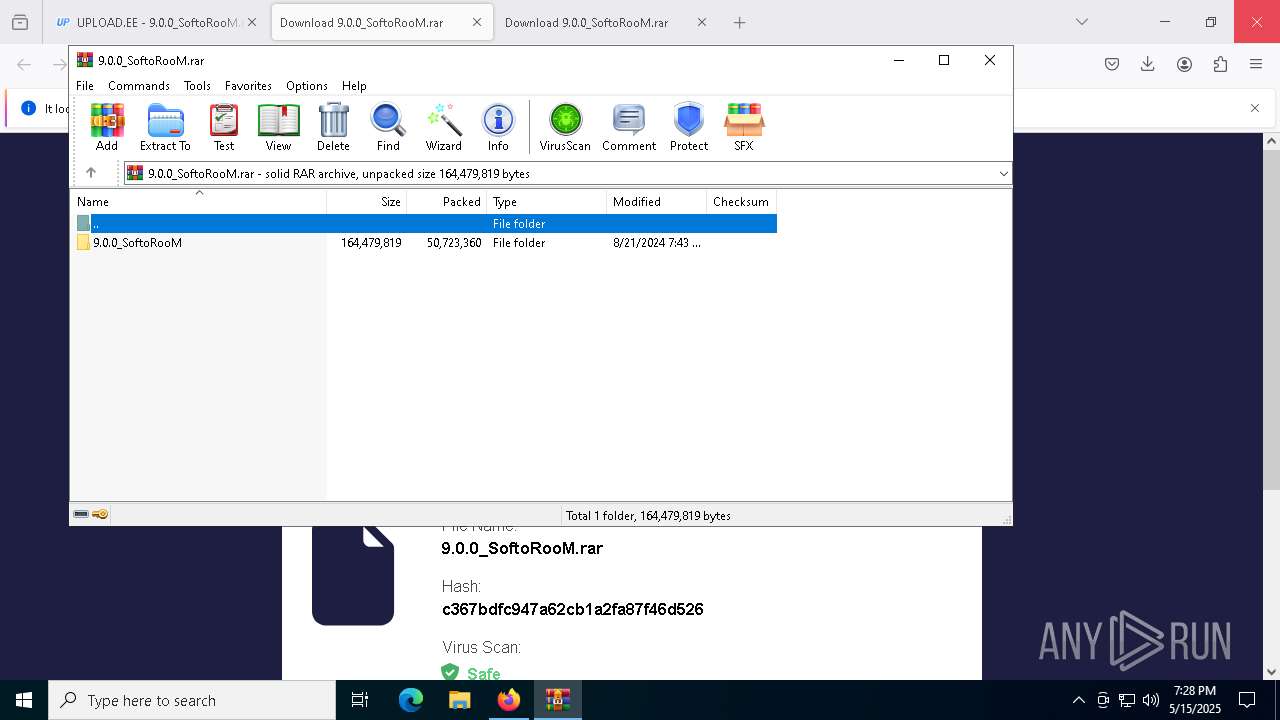Open the Help menu
Viewport: 1280px width, 720px height.
(354, 86)
